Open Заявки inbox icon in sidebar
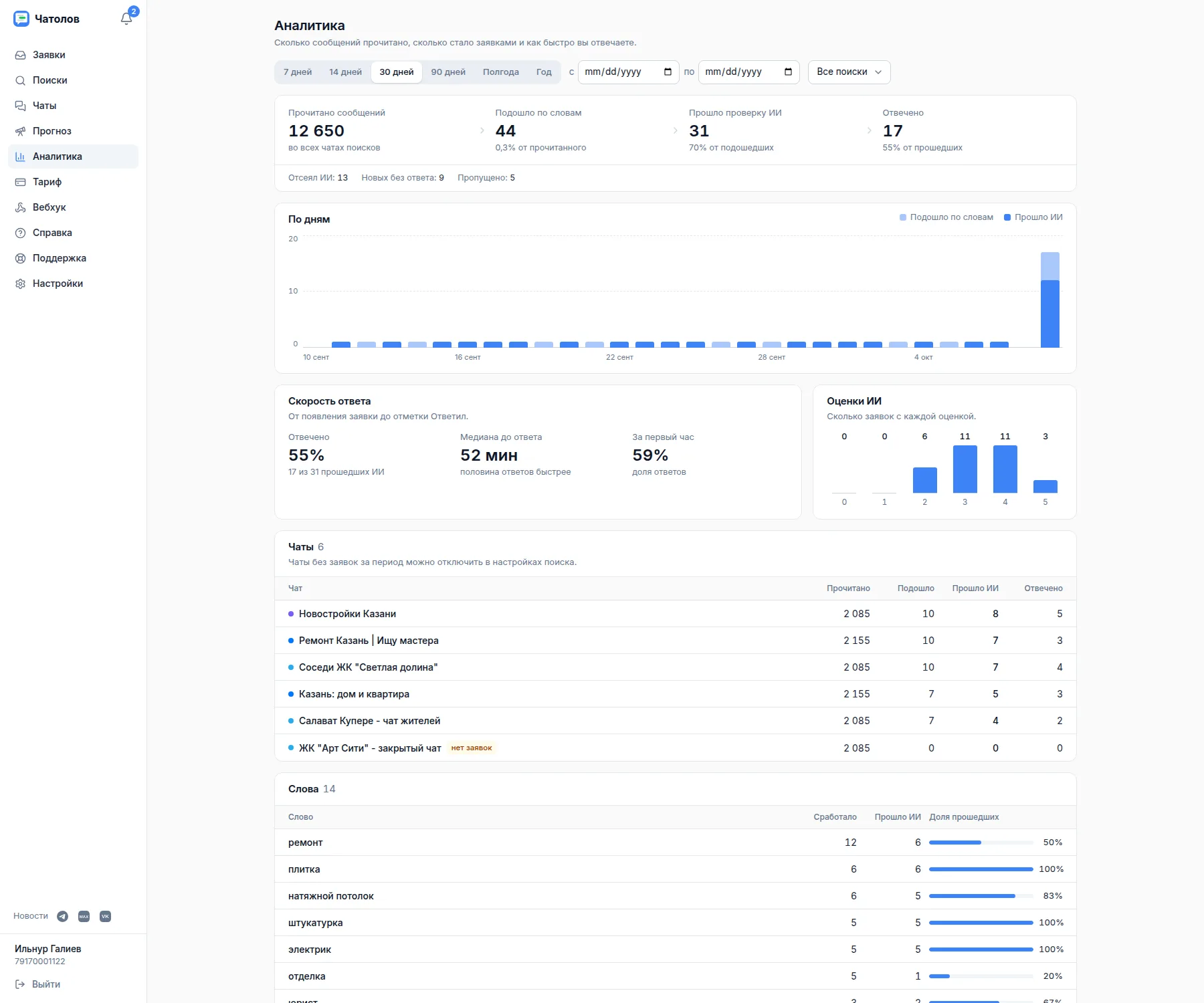The width and height of the screenshot is (1204, 1003). pos(21,55)
